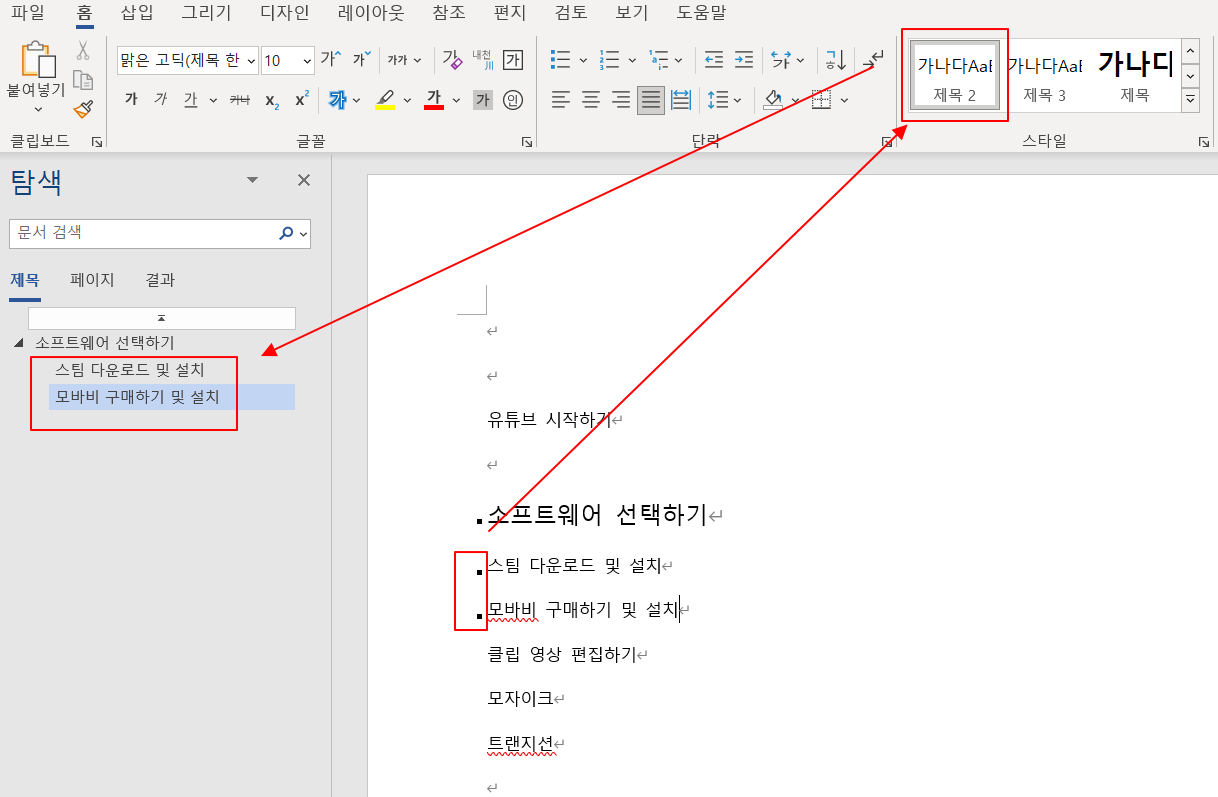Toggle underline formatting

[x=190, y=100]
